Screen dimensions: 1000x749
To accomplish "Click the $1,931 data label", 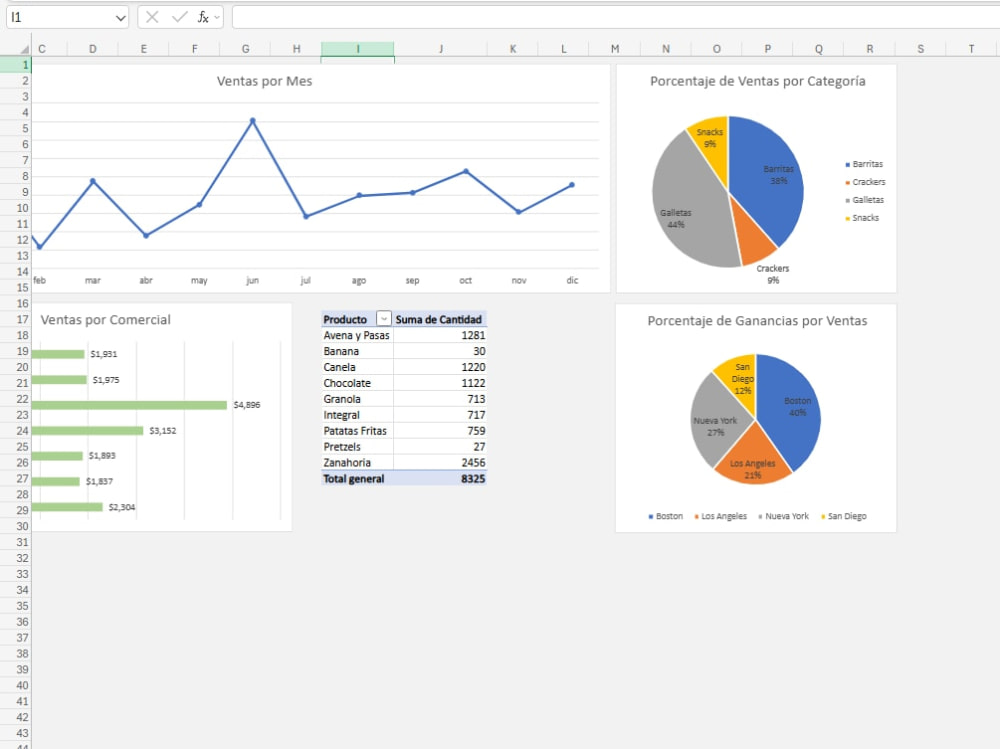I will 103,353.
